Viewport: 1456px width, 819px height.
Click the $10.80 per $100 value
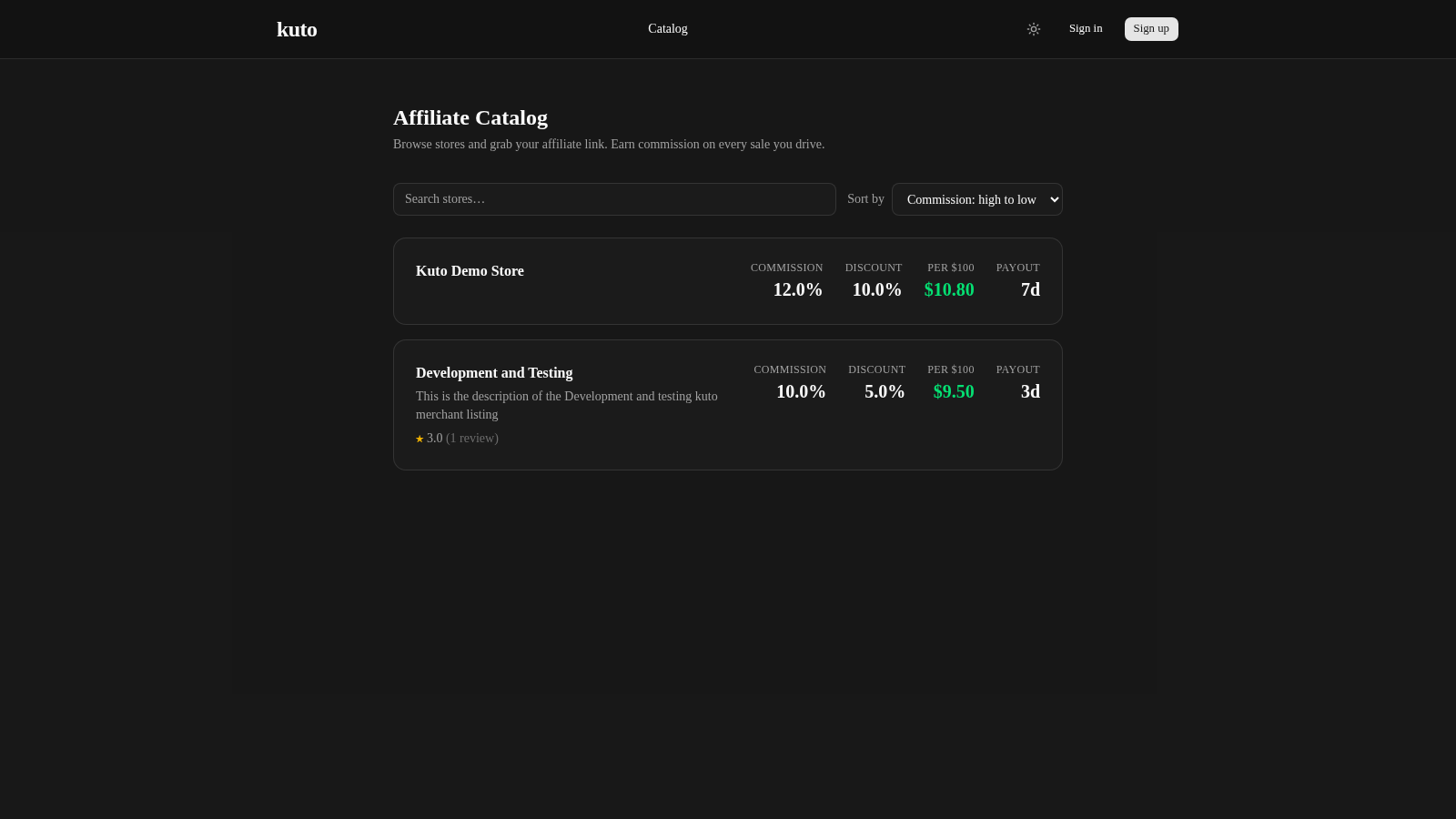pyautogui.click(x=949, y=289)
